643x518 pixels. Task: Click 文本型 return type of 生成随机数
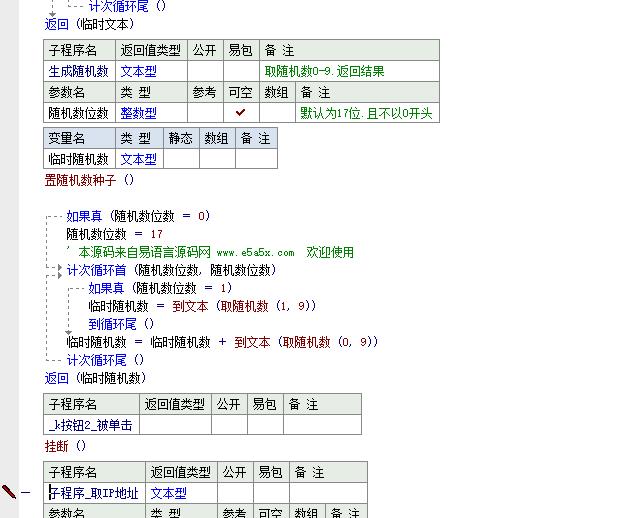click(x=139, y=71)
